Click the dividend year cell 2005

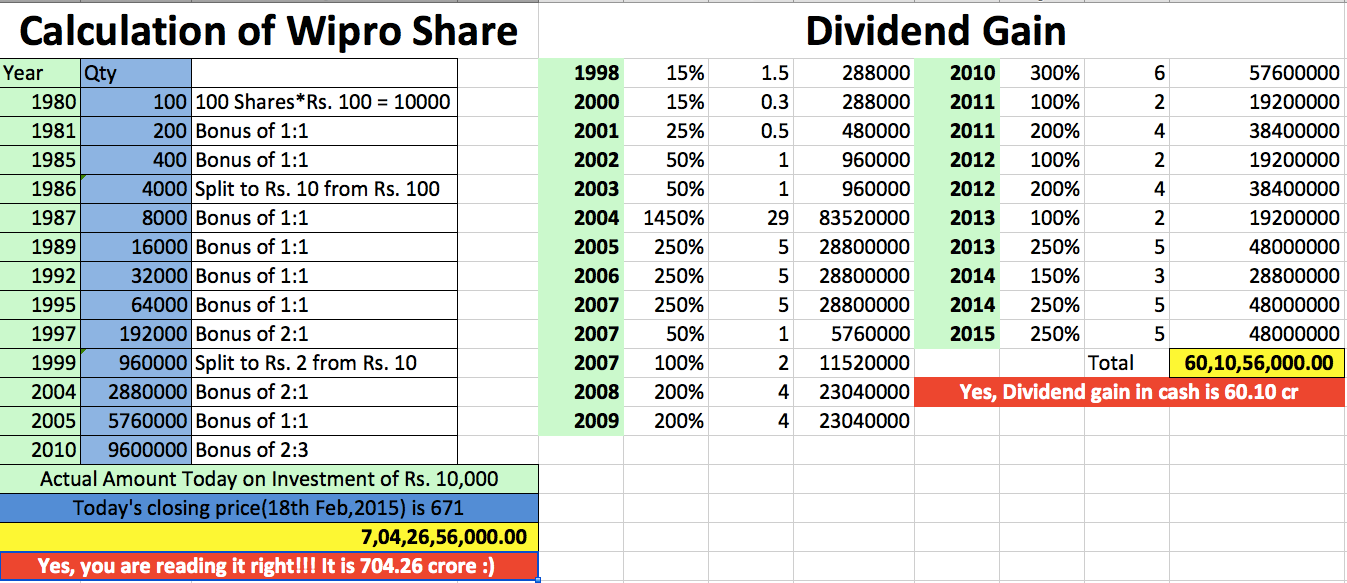(x=581, y=247)
